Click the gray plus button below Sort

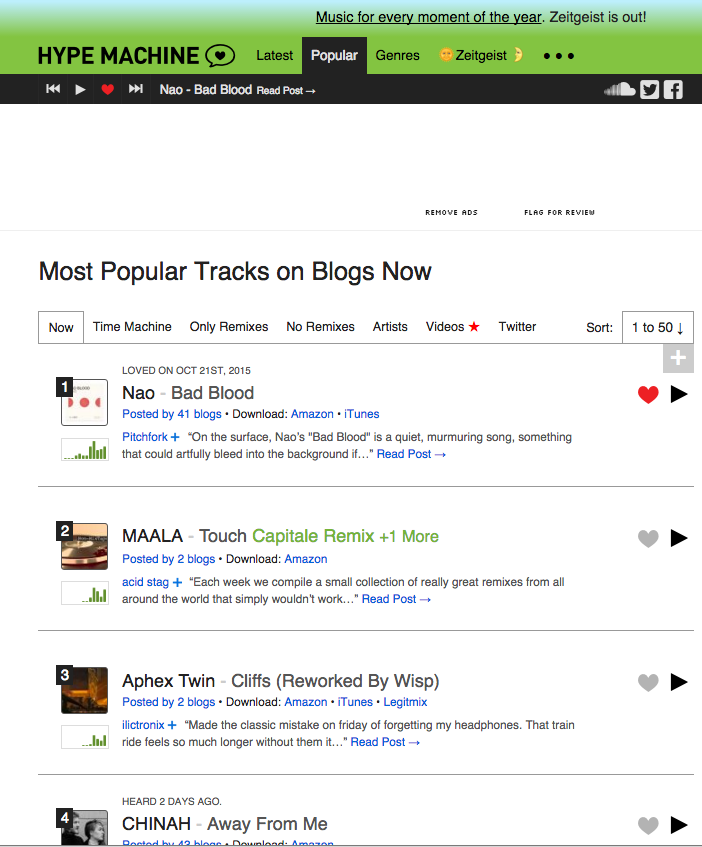point(678,358)
